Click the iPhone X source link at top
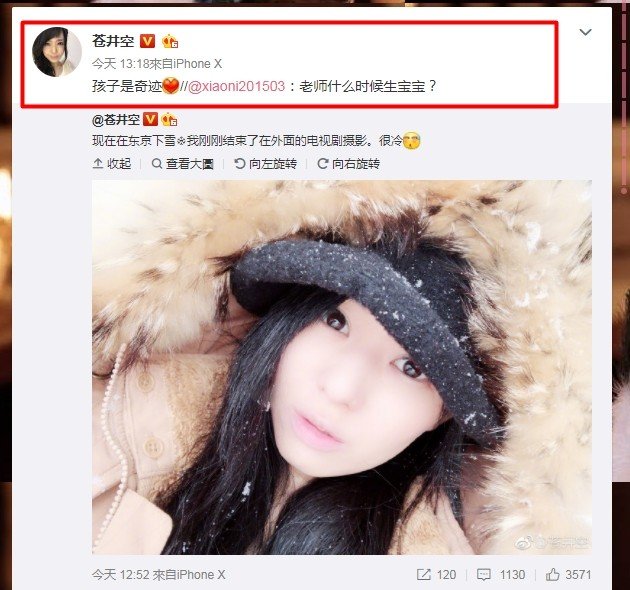This screenshot has height=590, width=630. 198,64
